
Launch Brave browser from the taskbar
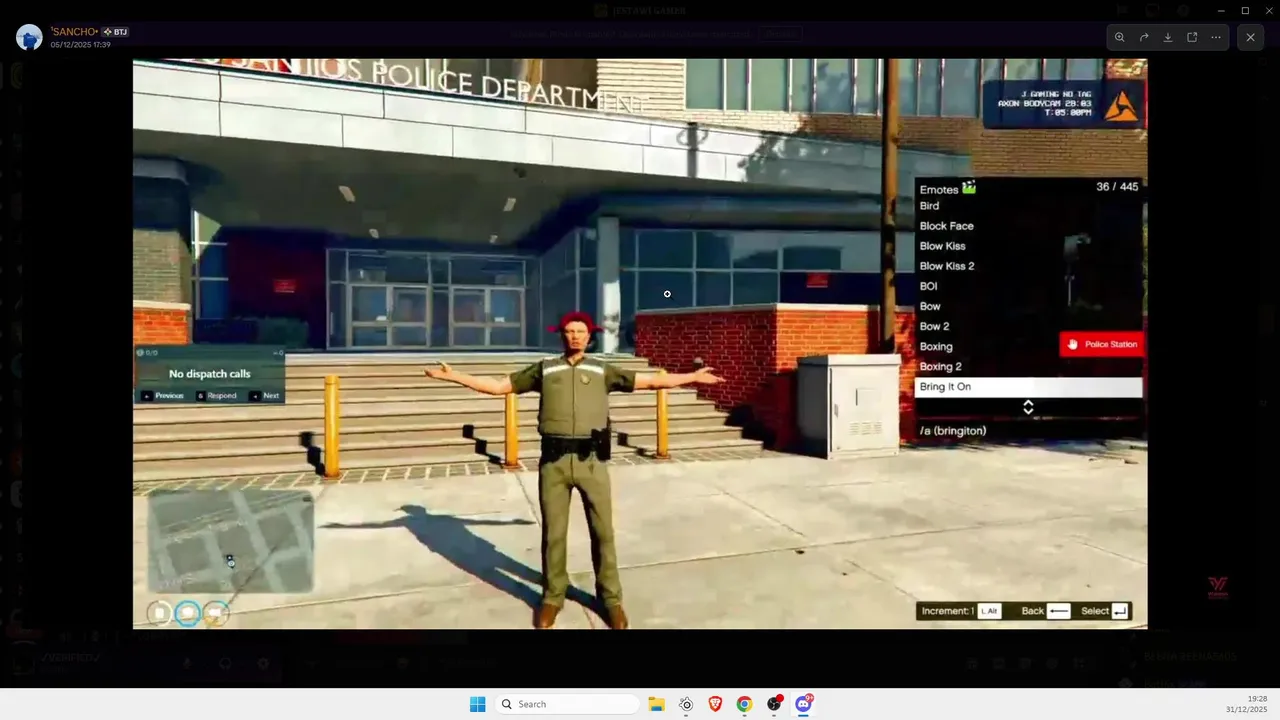point(715,704)
